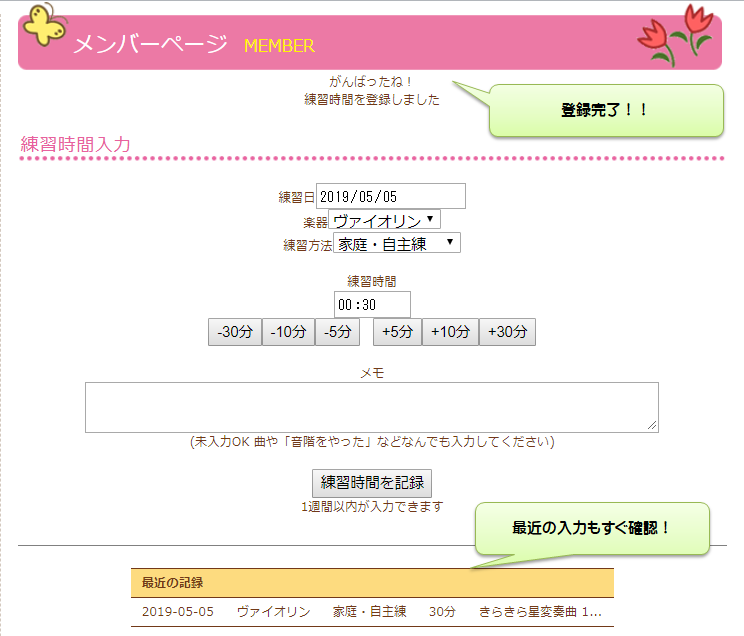
Task: Click the 登録完了！！ green callout bubble
Action: click(x=605, y=110)
